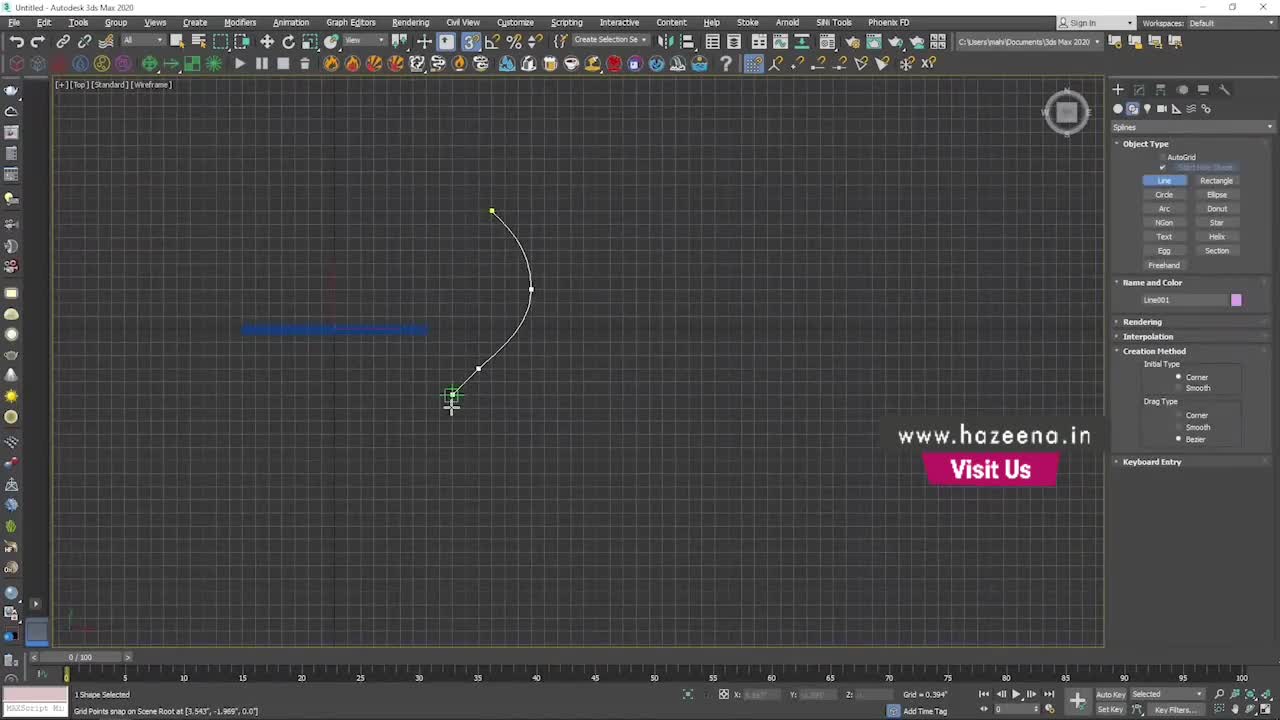Select Drag Type Bezier radio button
Image resolution: width=1280 pixels, height=720 pixels.
tap(1178, 439)
